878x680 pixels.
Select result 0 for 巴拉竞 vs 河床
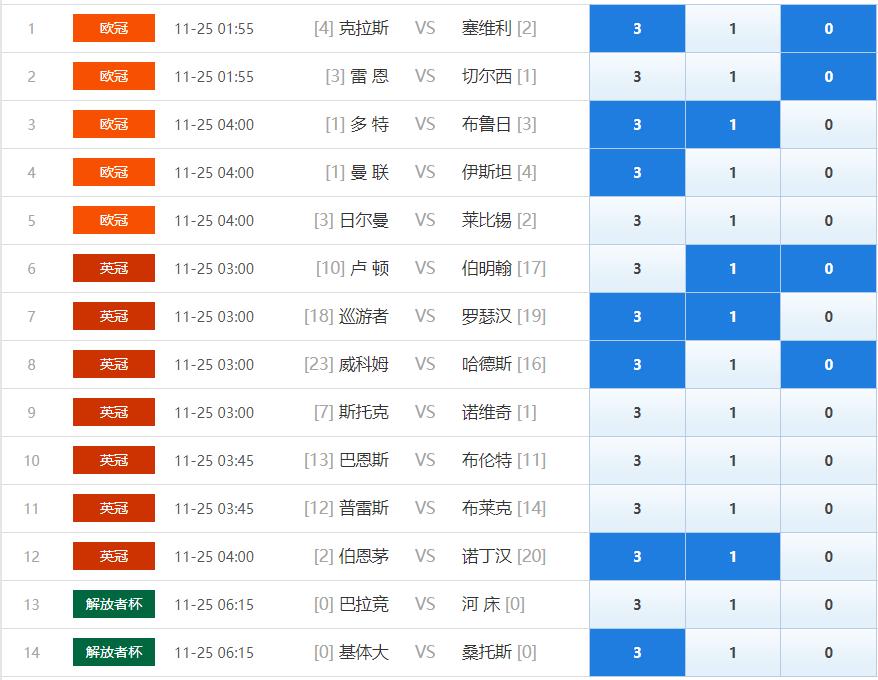tap(828, 605)
